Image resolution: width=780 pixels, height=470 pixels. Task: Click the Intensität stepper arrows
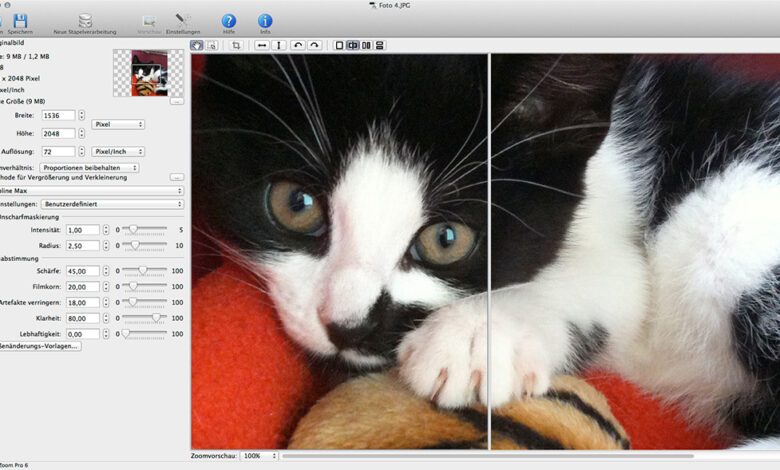(x=106, y=230)
